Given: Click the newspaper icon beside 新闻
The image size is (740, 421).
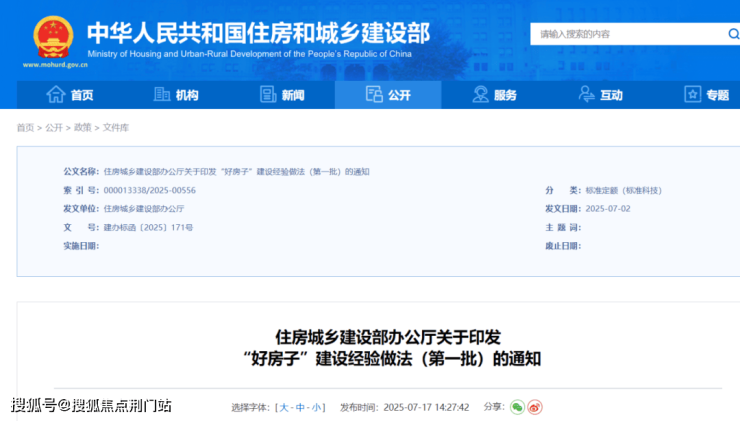Looking at the screenshot, I should point(268,94).
